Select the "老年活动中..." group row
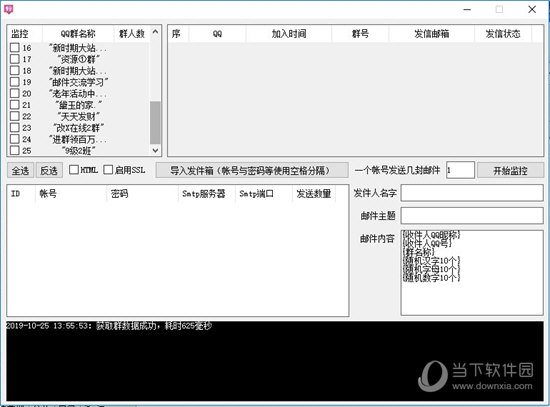The width and height of the screenshot is (550, 407). coord(78,93)
